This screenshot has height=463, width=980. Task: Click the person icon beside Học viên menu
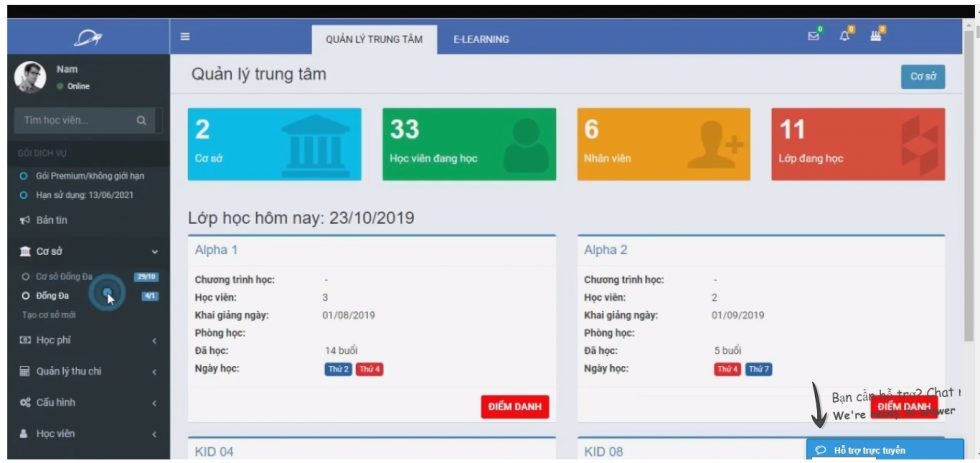tap(24, 434)
